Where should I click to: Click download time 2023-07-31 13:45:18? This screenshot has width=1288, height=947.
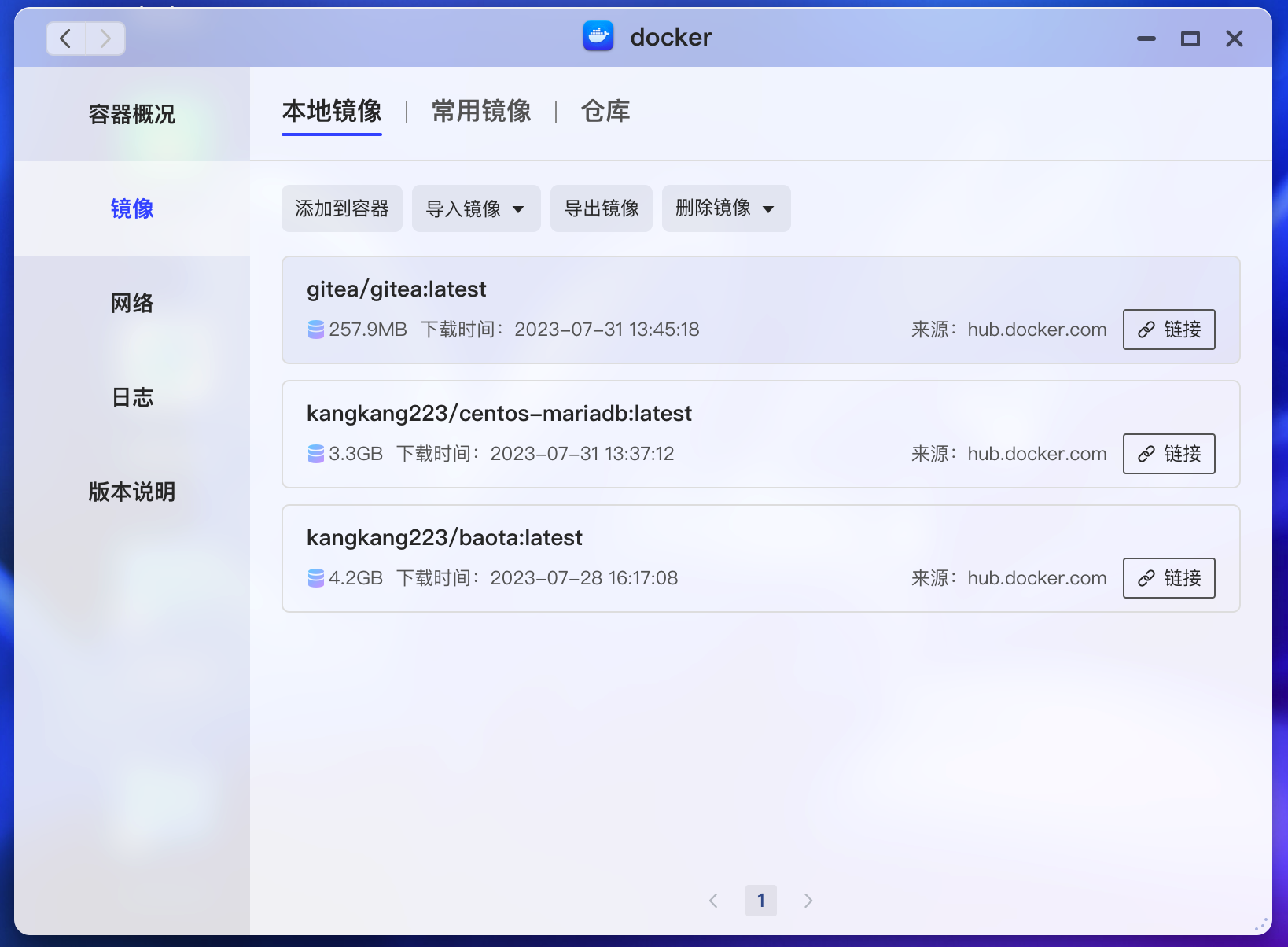tap(607, 330)
